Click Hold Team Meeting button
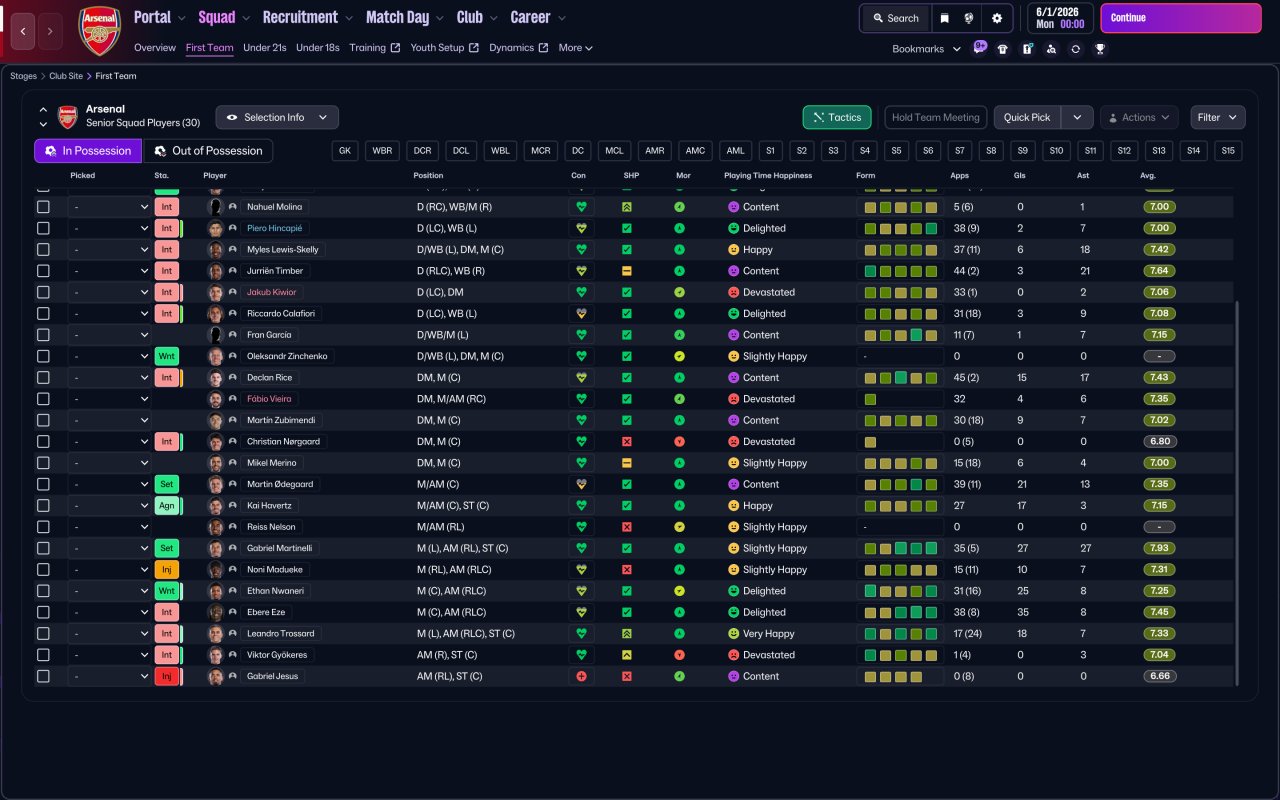This screenshot has height=800, width=1280. tap(936, 117)
